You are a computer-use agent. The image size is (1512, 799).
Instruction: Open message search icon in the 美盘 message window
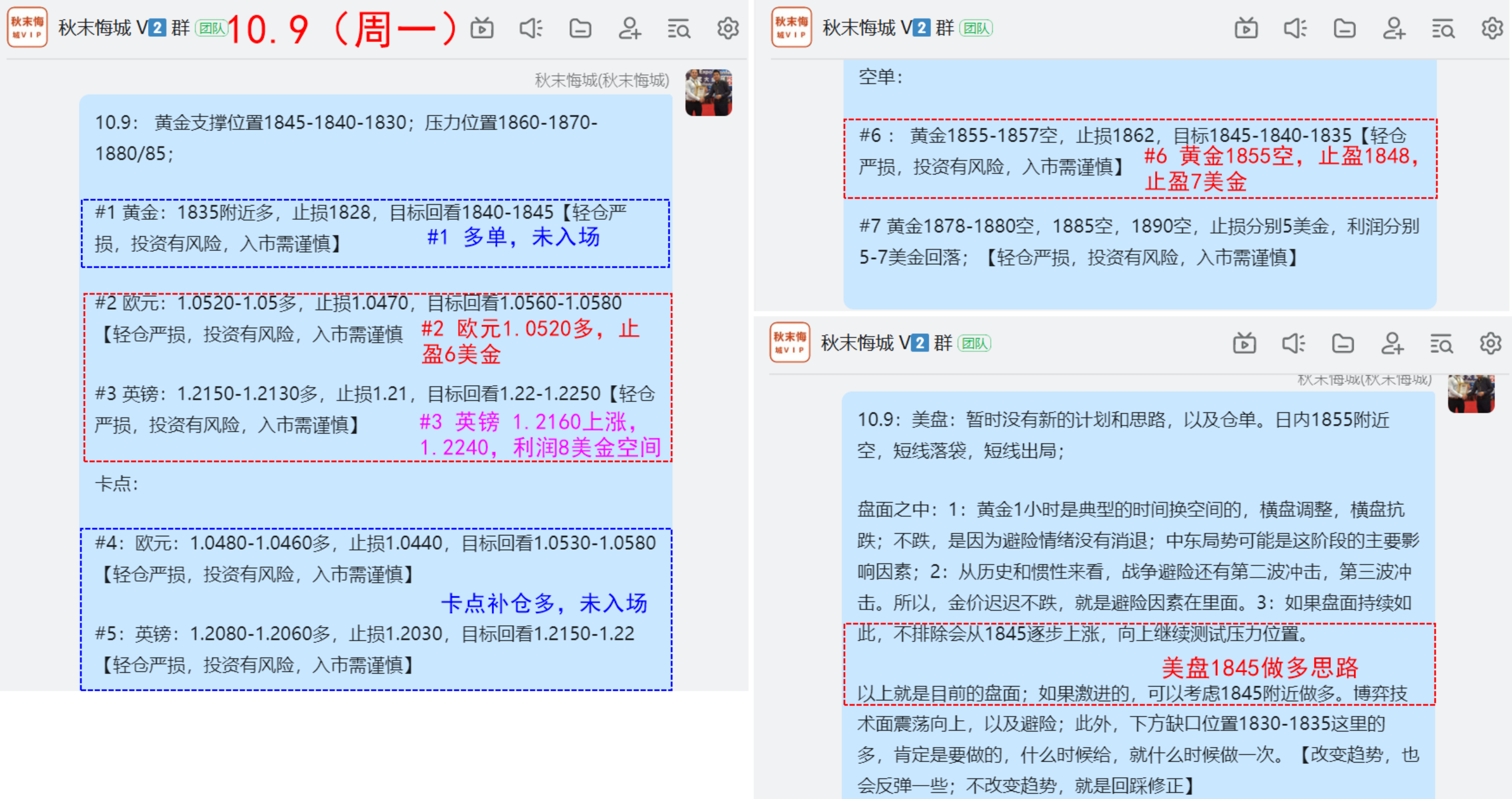(x=1442, y=343)
